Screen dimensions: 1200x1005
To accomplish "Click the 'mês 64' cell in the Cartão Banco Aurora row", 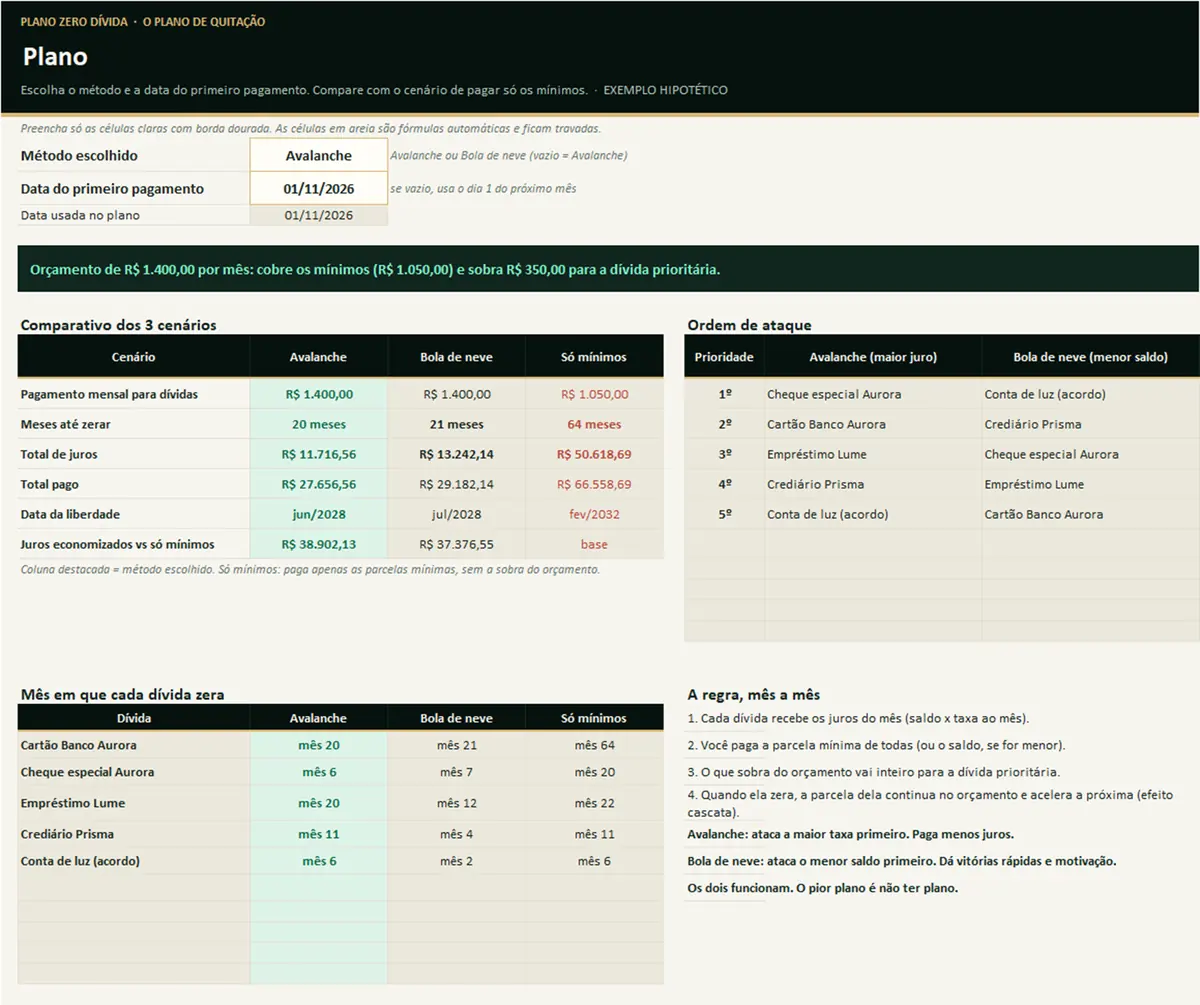I will click(594, 745).
